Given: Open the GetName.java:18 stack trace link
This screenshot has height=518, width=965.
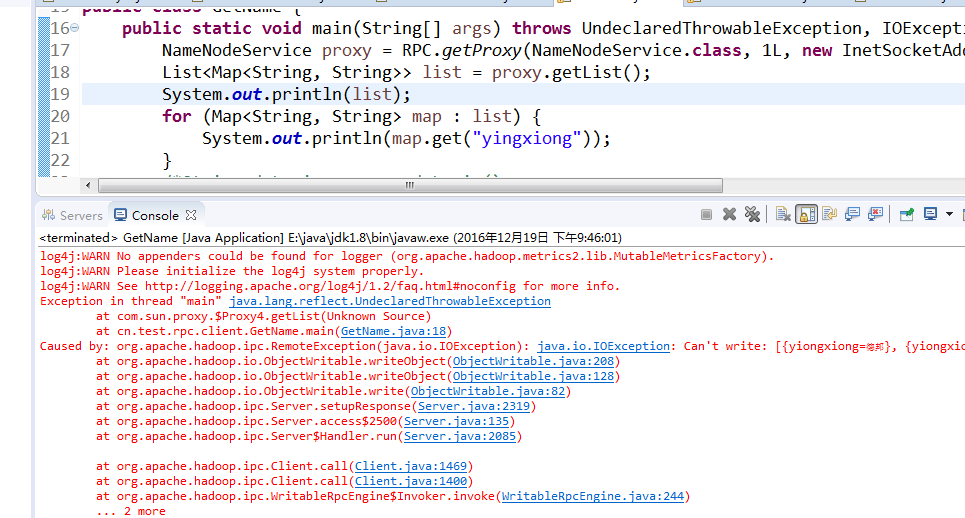Looking at the screenshot, I should [x=393, y=331].
